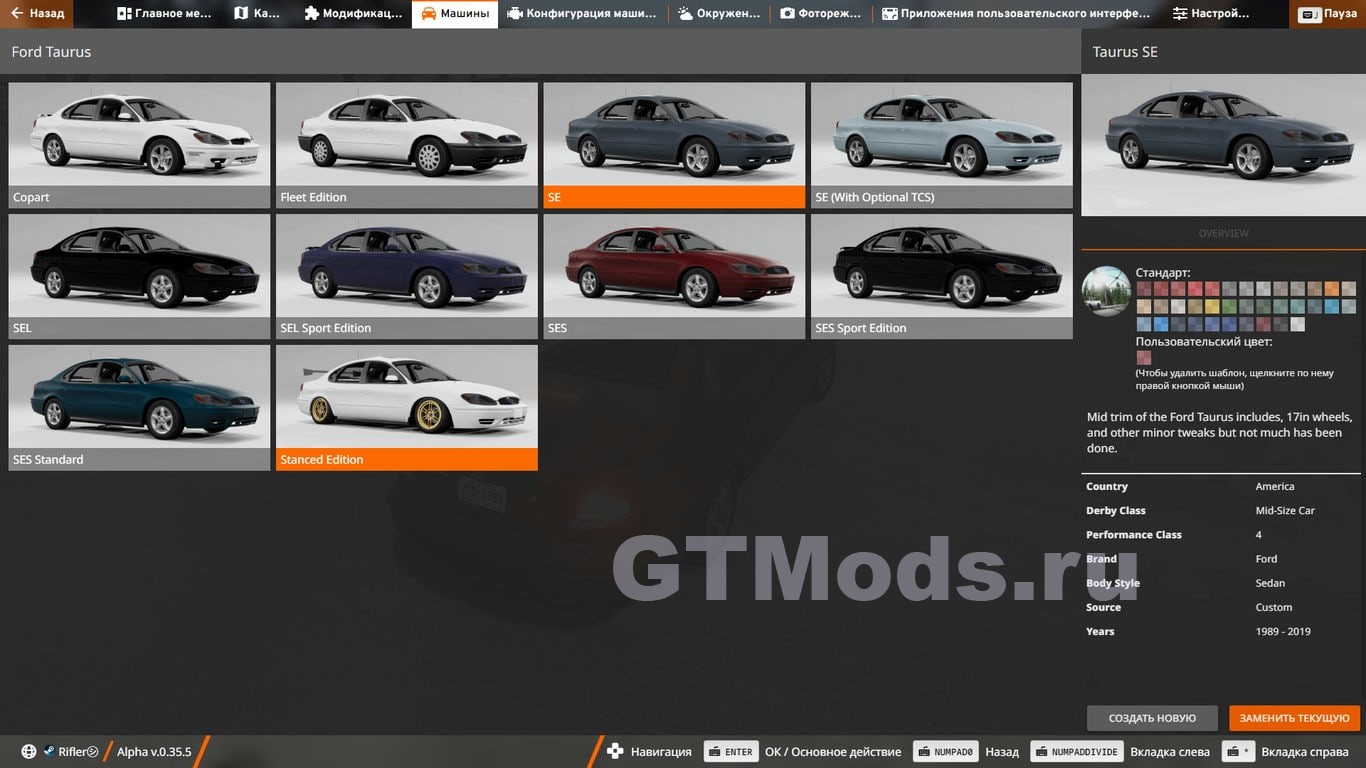Click the large Taurus SE preview image

[1223, 145]
